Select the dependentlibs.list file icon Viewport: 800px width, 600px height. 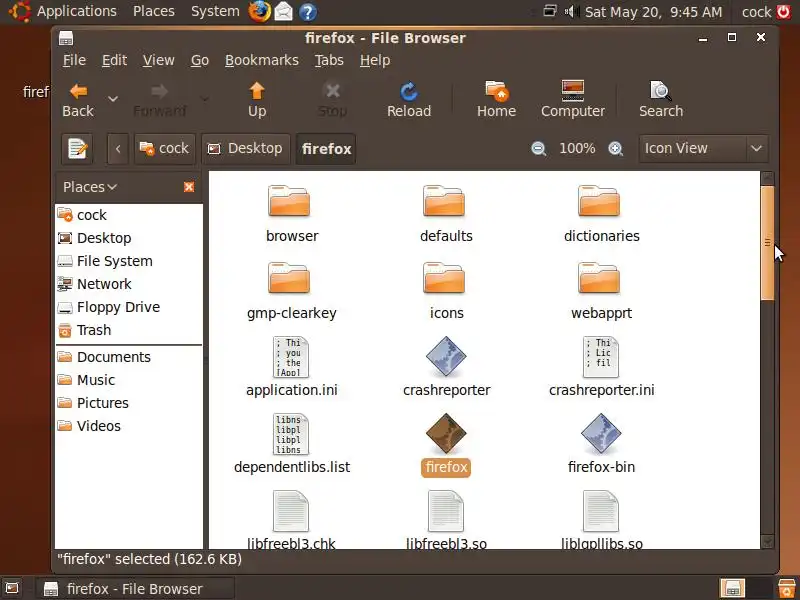tap(291, 434)
